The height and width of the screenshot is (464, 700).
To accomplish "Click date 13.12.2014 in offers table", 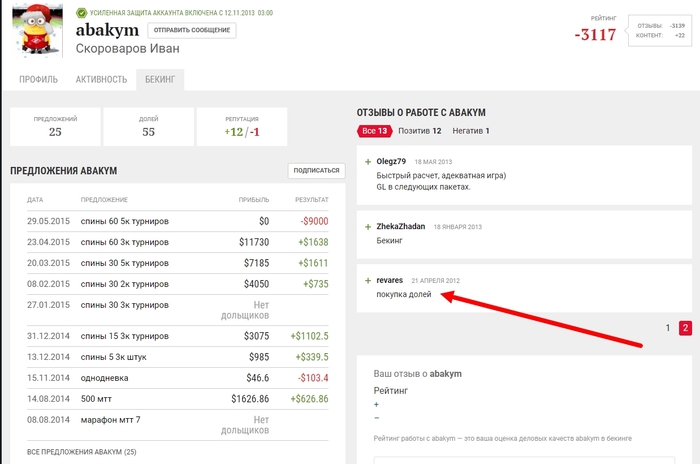I will click(48, 357).
